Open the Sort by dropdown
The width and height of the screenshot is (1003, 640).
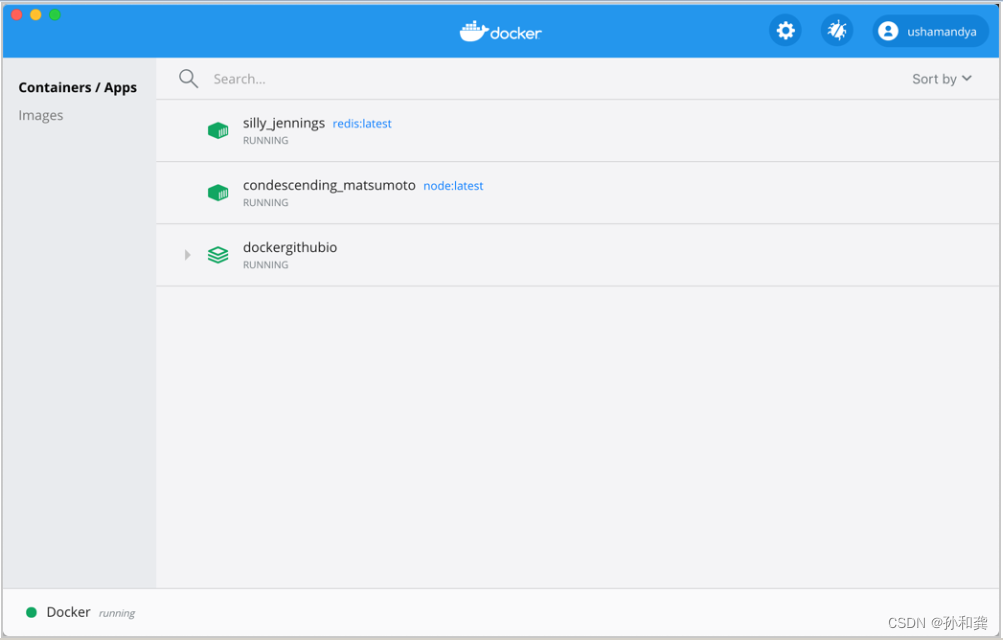pos(942,79)
